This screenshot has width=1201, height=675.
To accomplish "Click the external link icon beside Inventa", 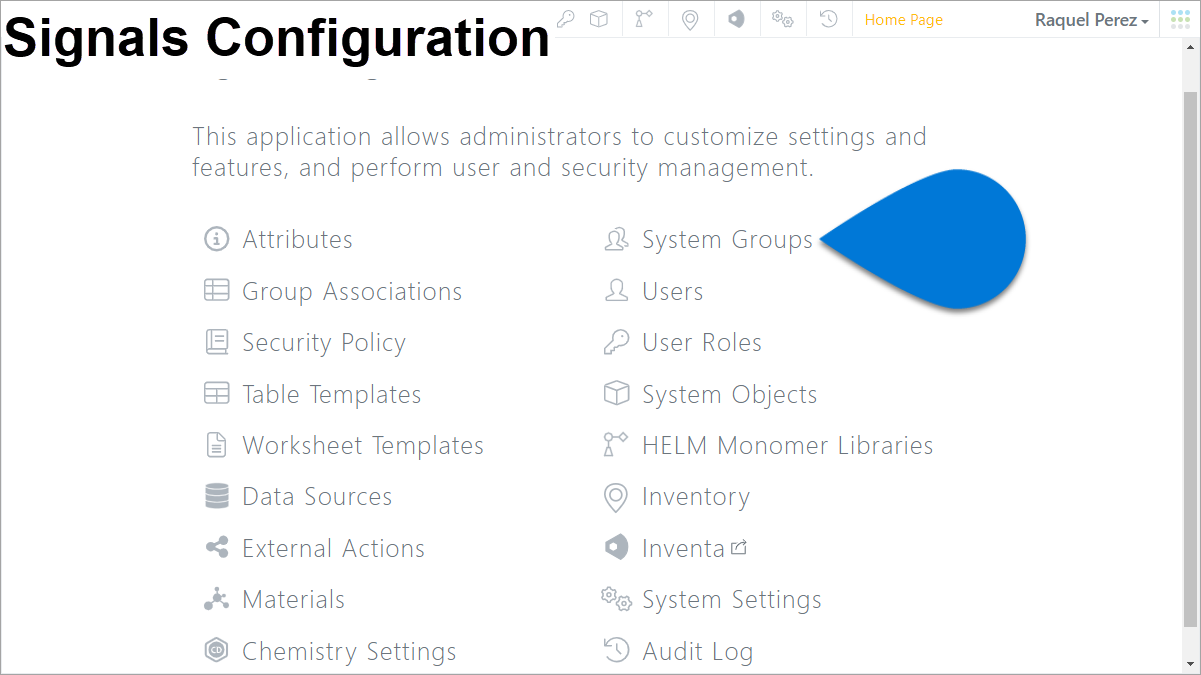I will 739,547.
